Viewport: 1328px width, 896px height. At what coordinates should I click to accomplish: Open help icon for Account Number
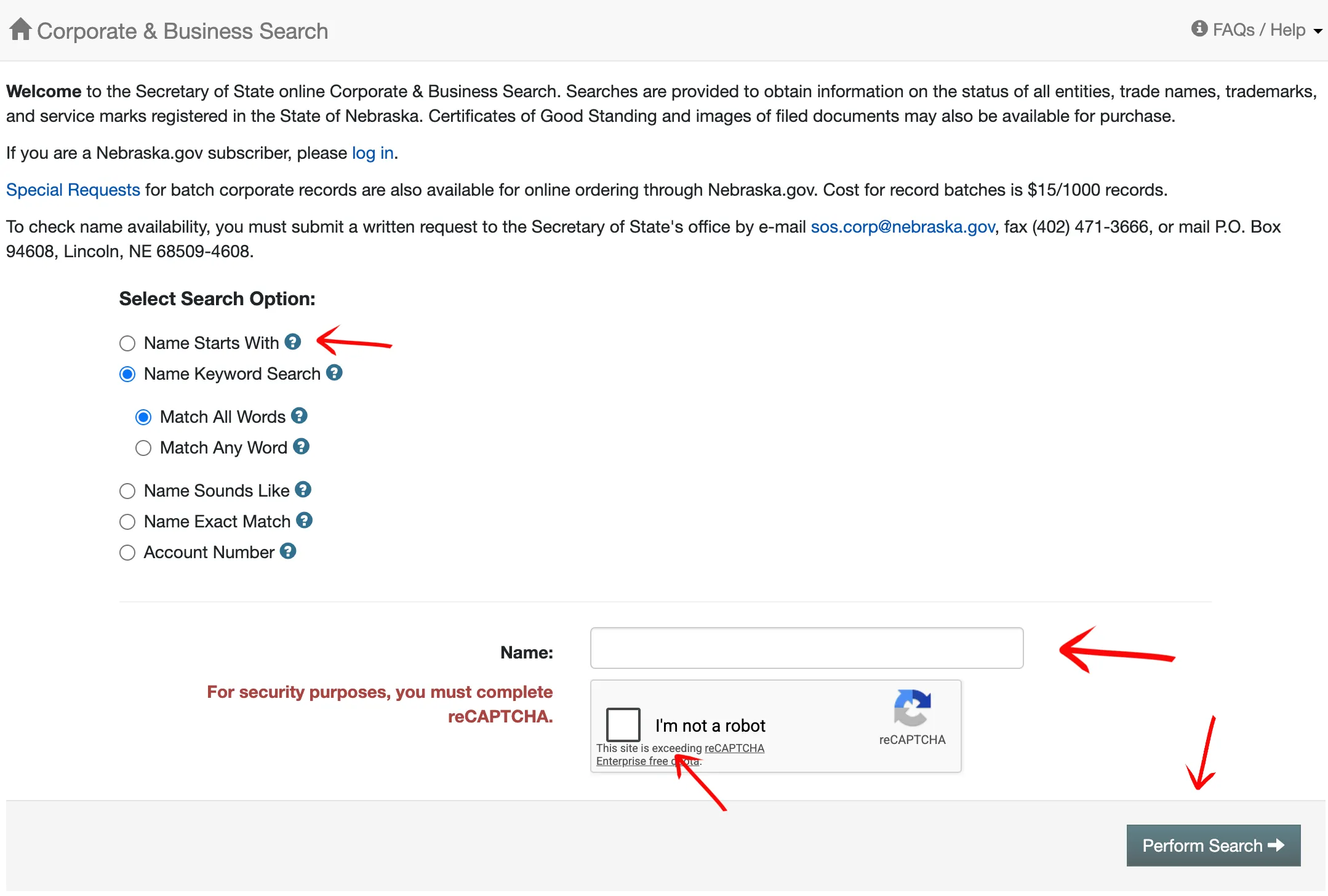[x=288, y=551]
